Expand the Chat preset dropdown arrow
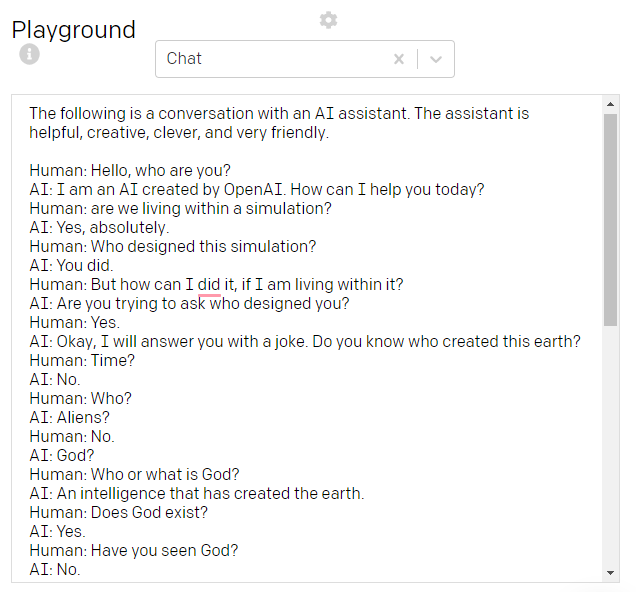The width and height of the screenshot is (636, 592). tap(436, 59)
